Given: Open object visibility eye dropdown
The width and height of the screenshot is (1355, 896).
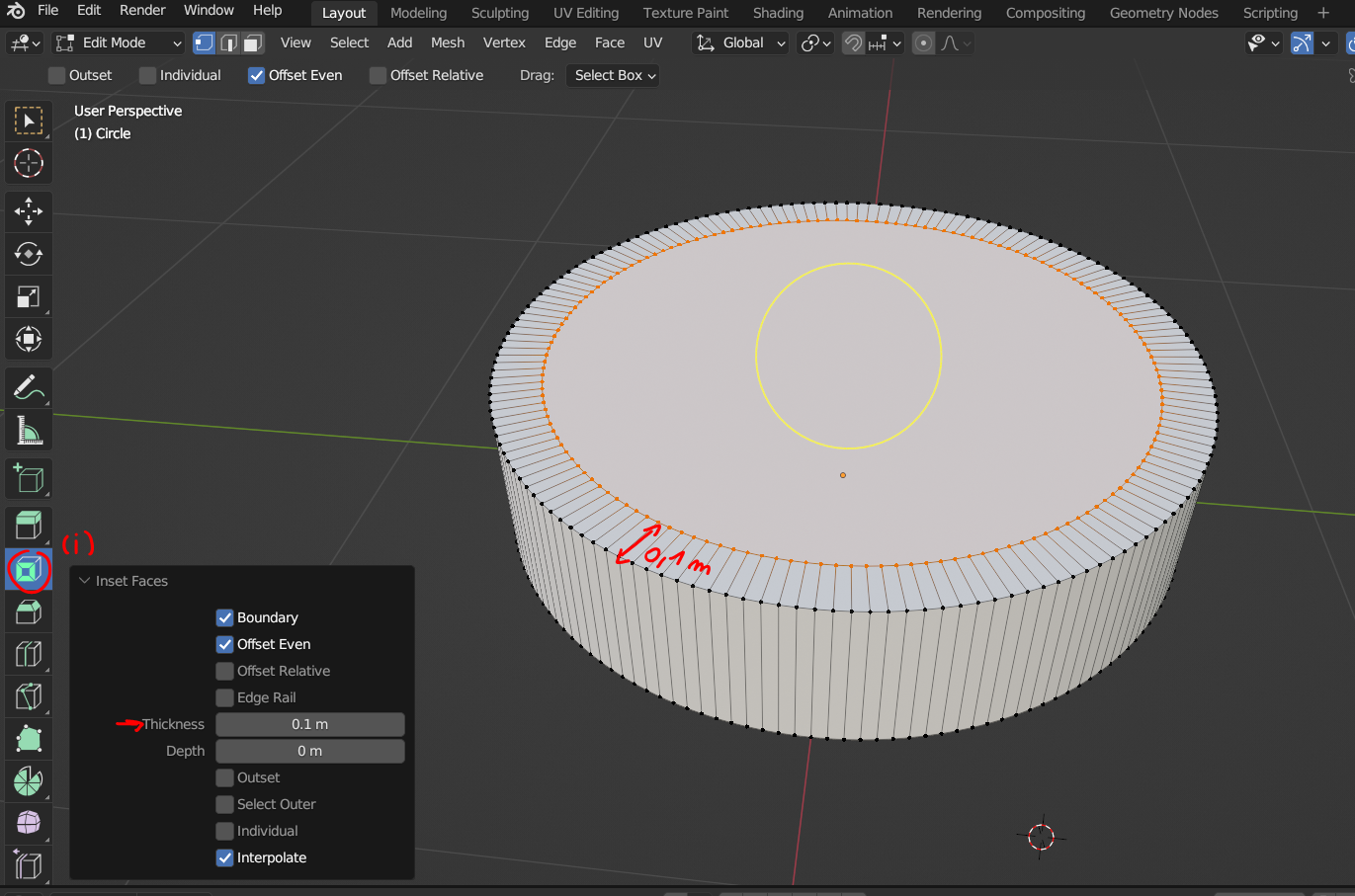Looking at the screenshot, I should pyautogui.click(x=1264, y=42).
